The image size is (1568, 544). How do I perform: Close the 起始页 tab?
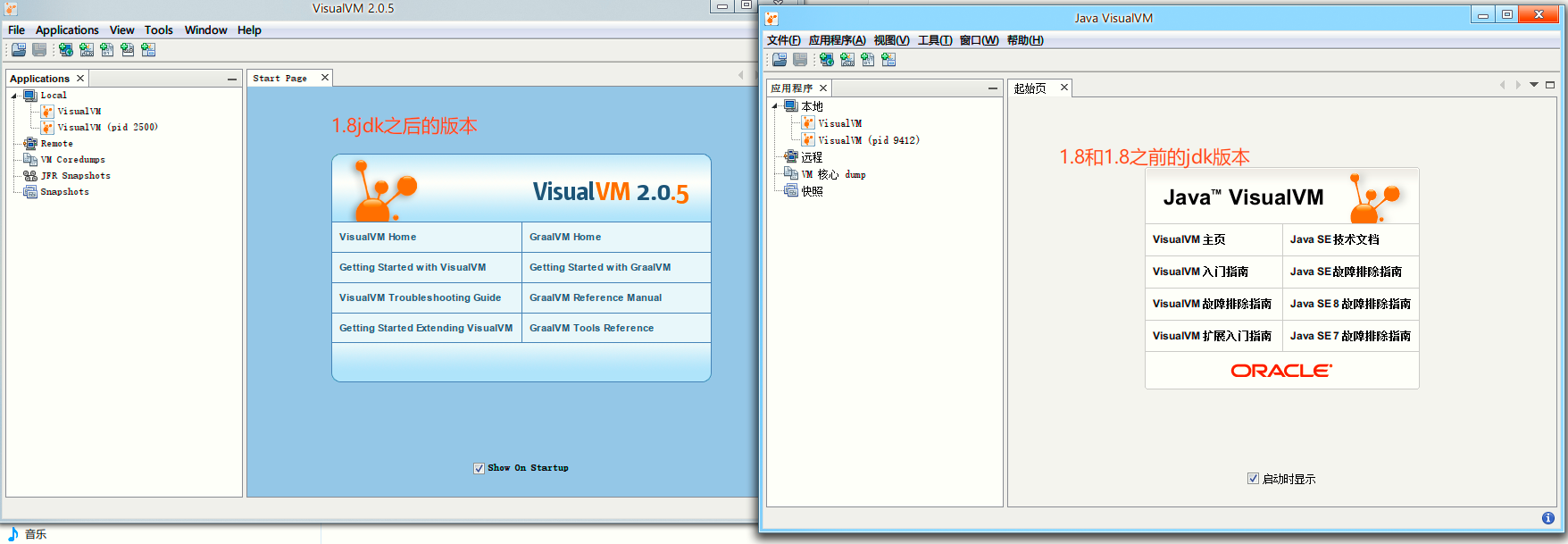(x=1063, y=88)
